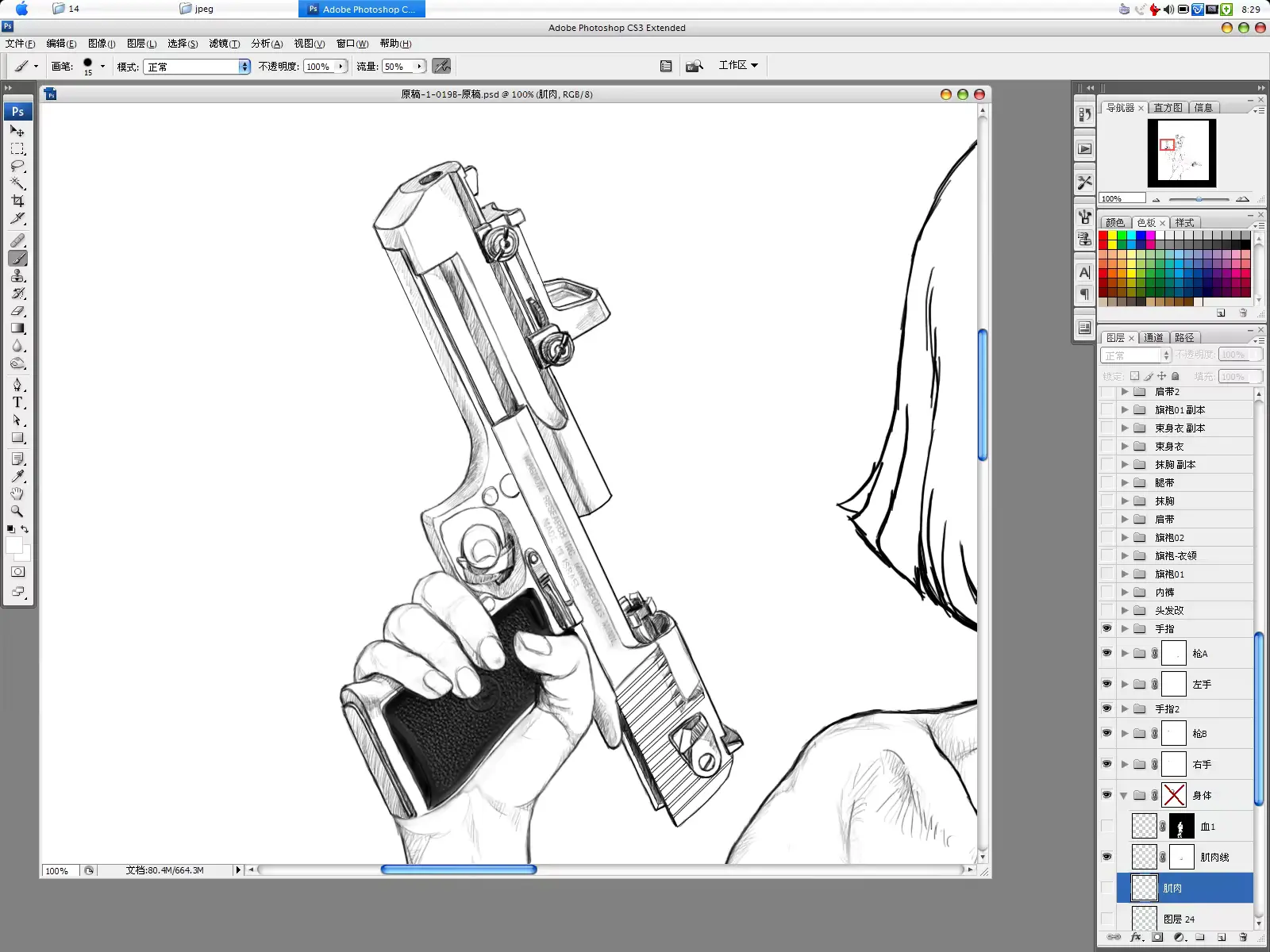Select the Brush tool in toolbox
This screenshot has width=1270, height=952.
(x=17, y=258)
